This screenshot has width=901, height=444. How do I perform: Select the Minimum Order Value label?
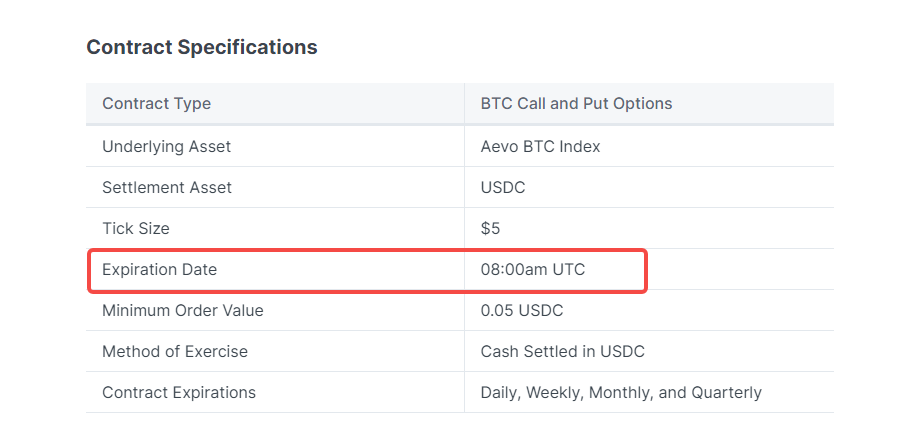[183, 311]
